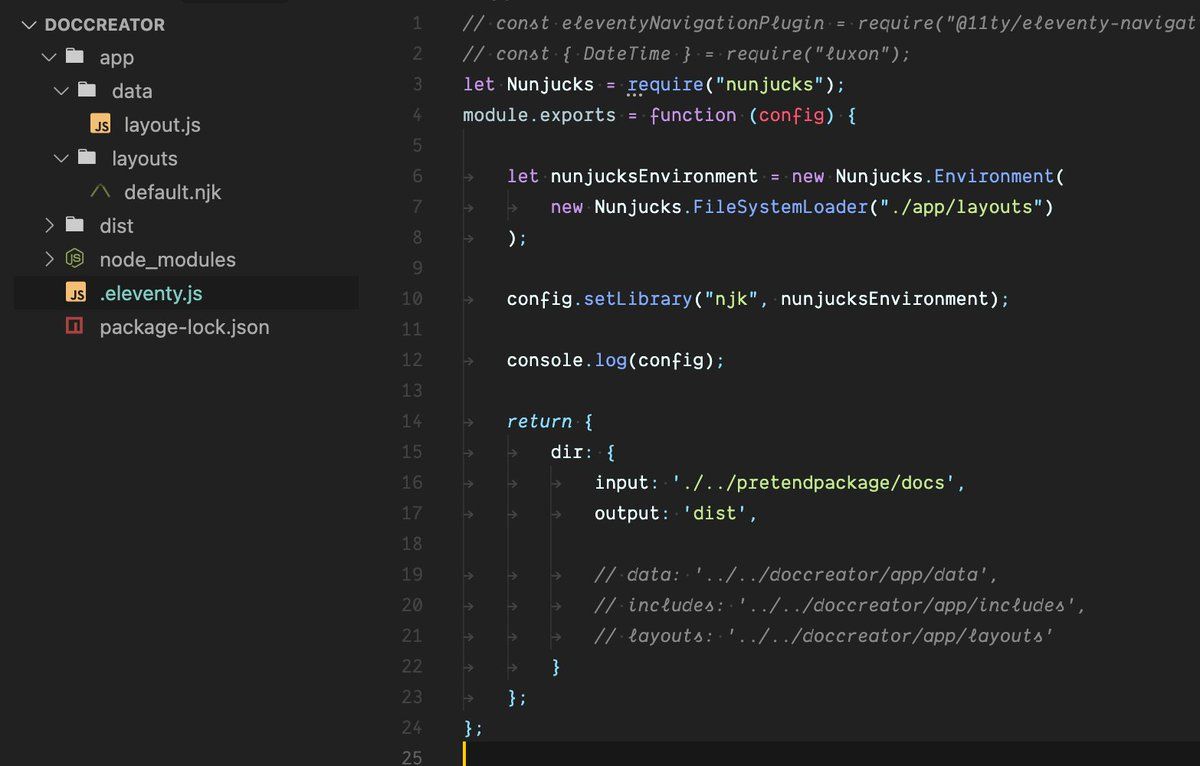The height and width of the screenshot is (766, 1200).
Task: Open the layout.js file
Action: pos(162,125)
